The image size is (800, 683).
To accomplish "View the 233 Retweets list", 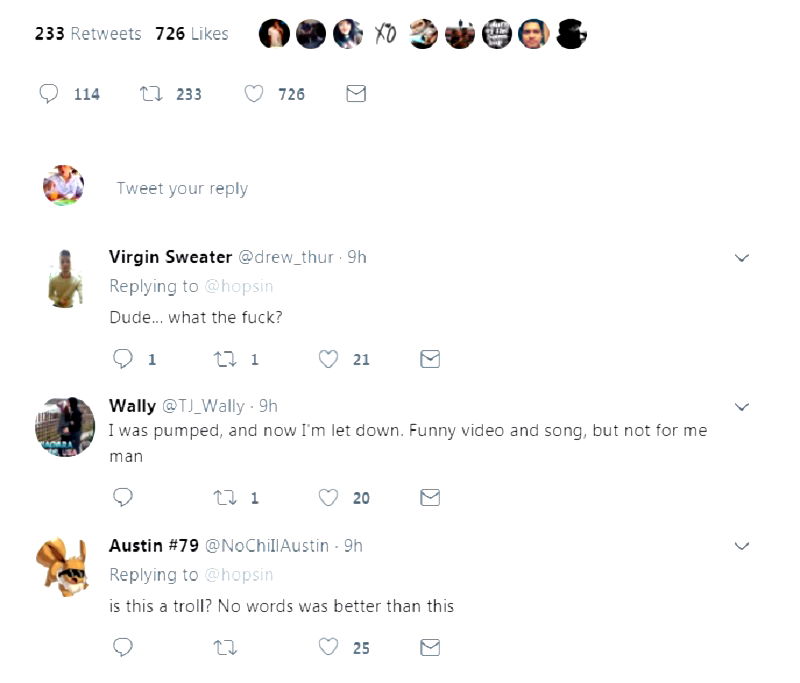I will pyautogui.click(x=88, y=34).
